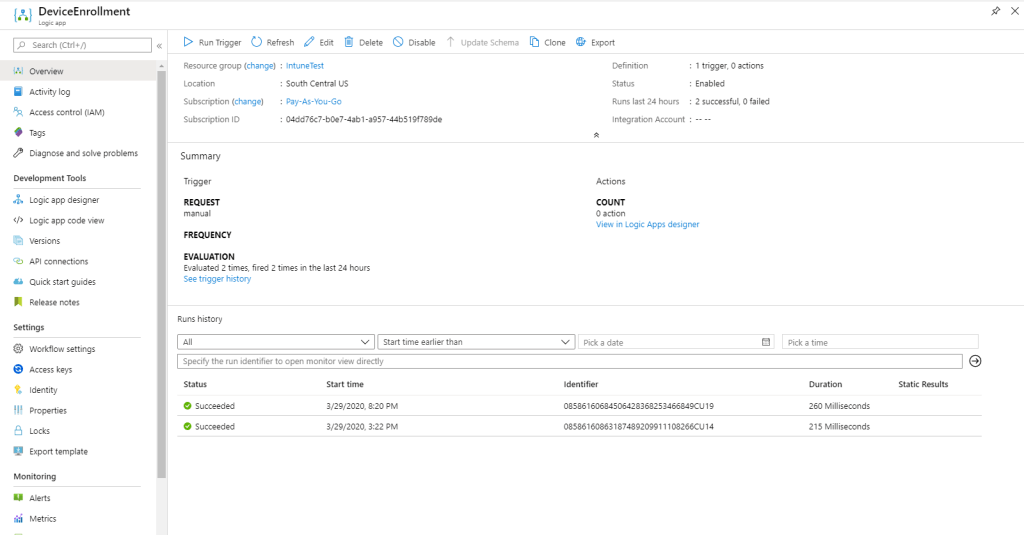Expand Start time earlier than dropdown
Screen dimensions: 1024x535
tap(476, 342)
